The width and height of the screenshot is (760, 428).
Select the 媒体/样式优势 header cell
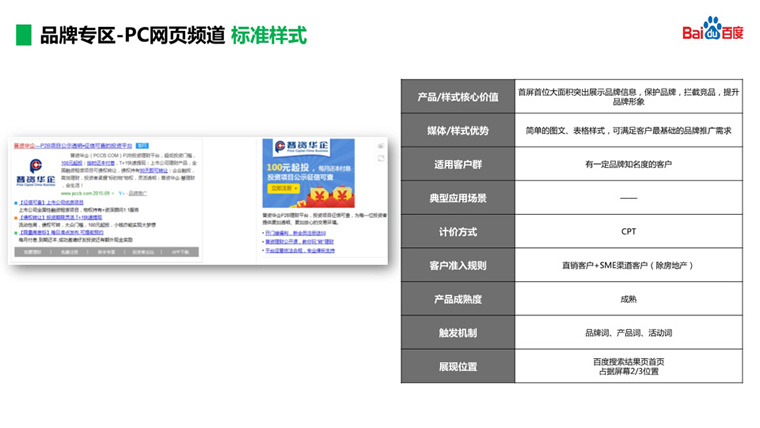pos(458,130)
